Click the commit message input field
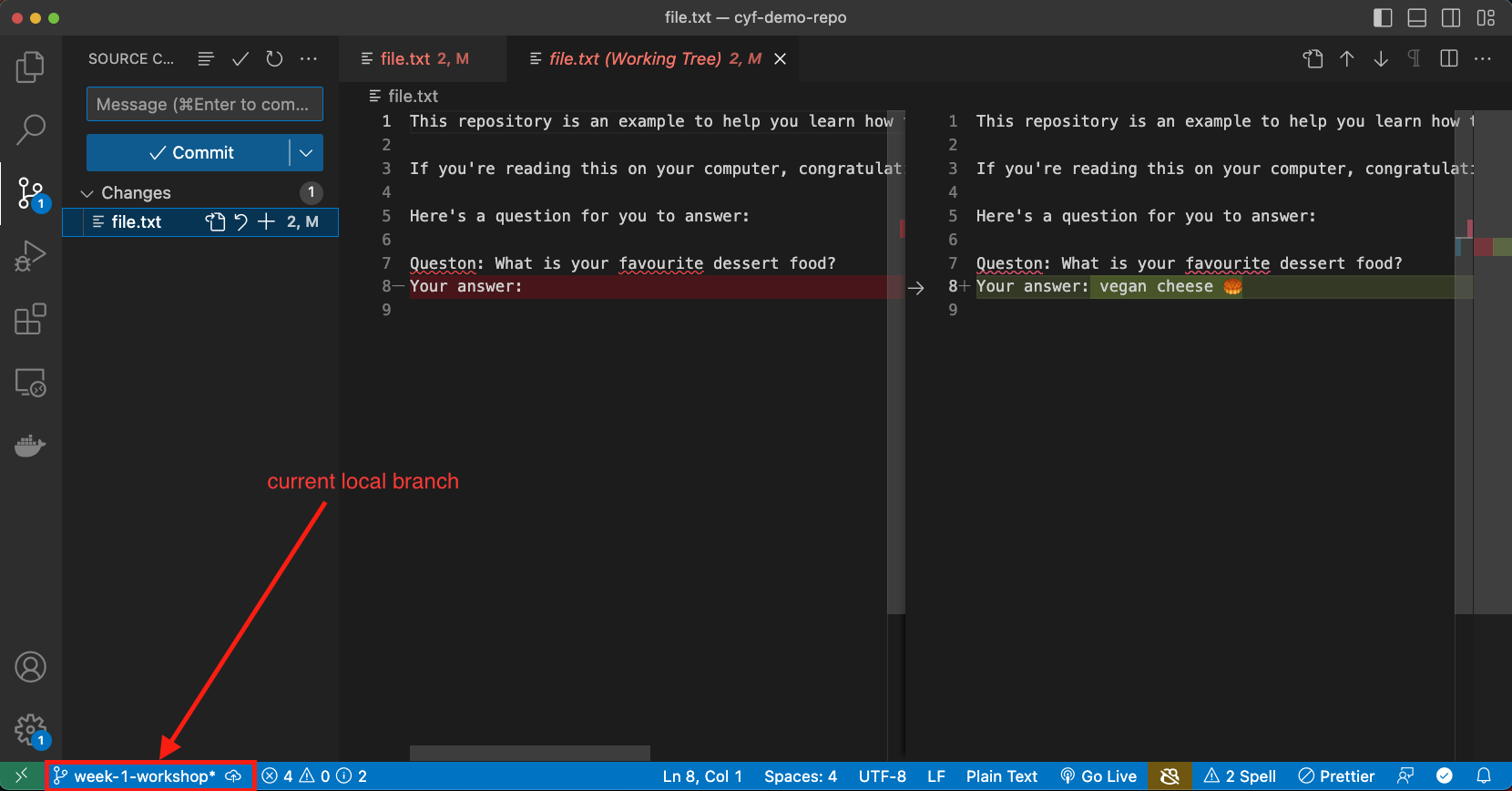 pos(204,105)
